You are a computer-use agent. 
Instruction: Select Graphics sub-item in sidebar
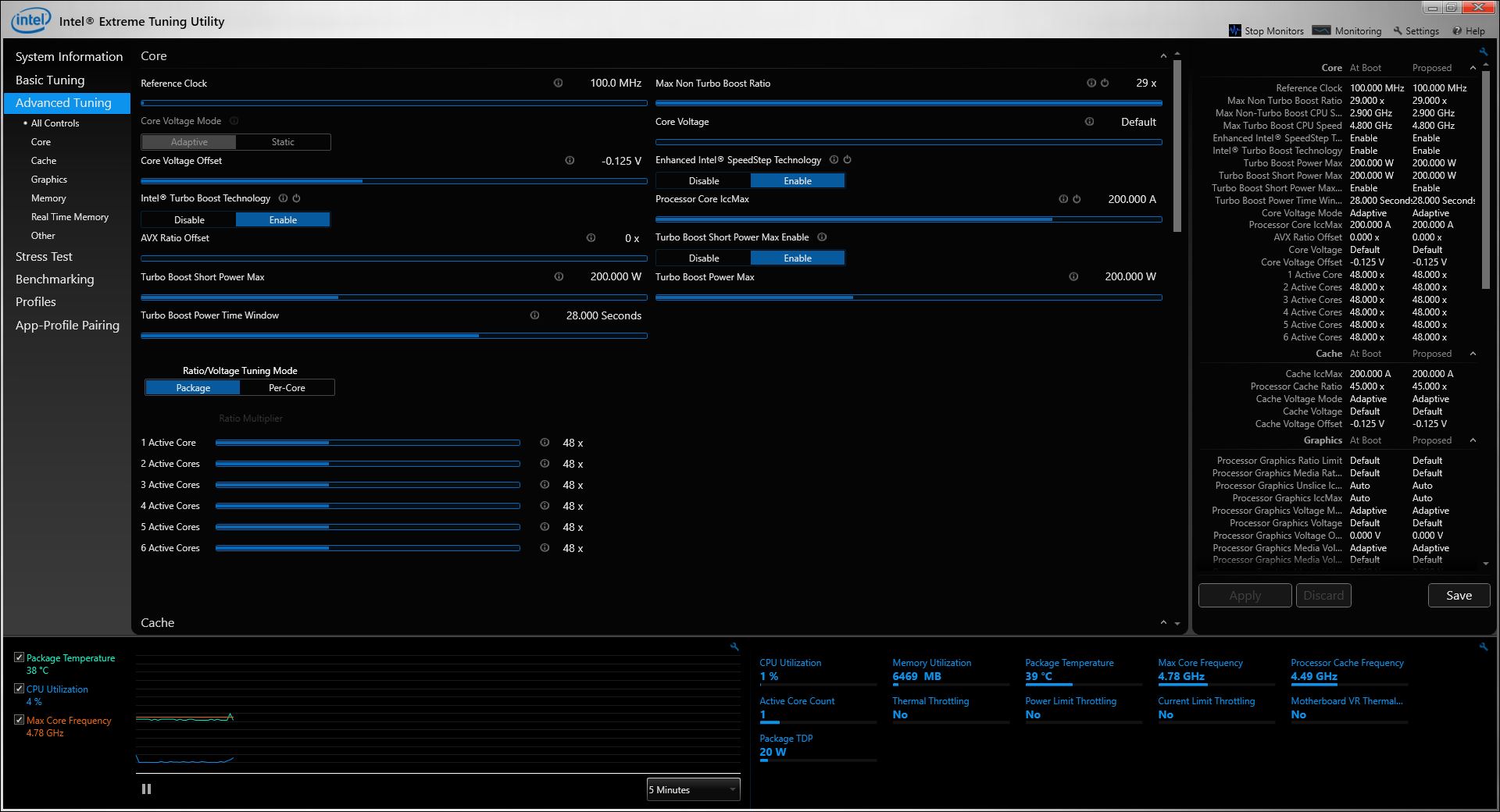[49, 180]
